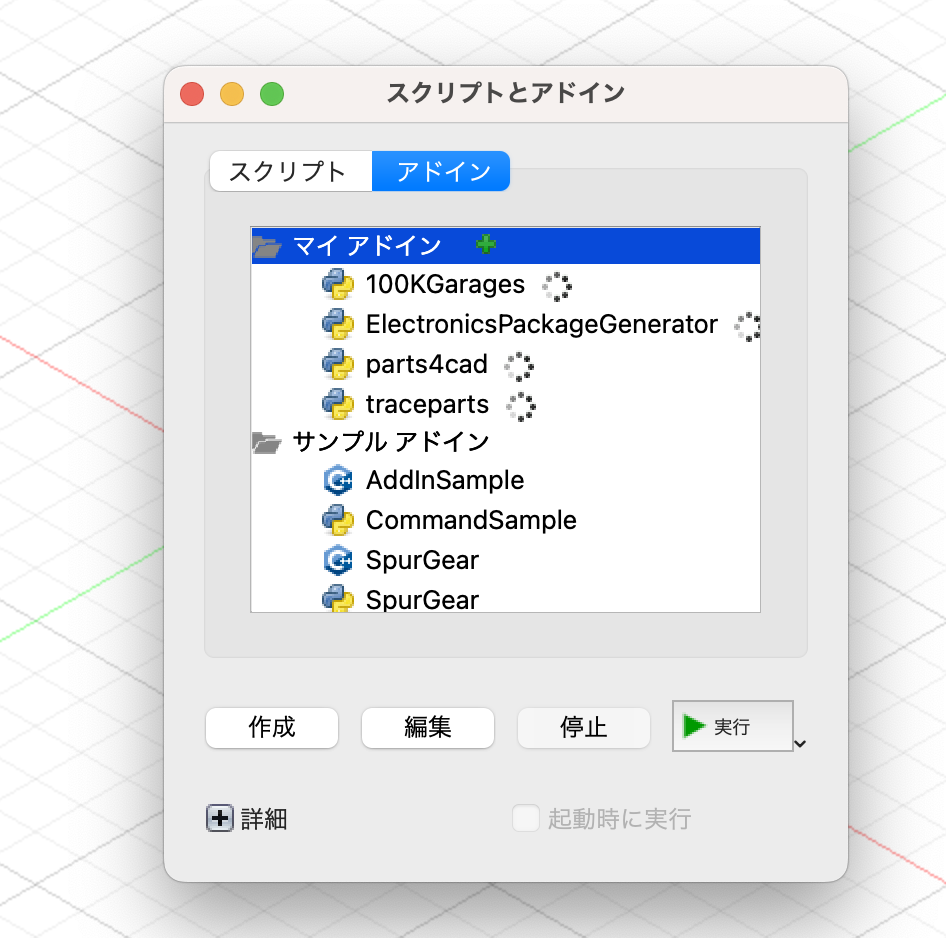The width and height of the screenshot is (946, 938).
Task: Click the green plus to add a new add-in
Action: click(x=487, y=243)
